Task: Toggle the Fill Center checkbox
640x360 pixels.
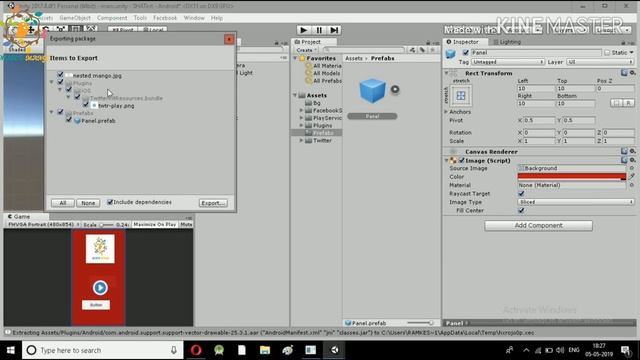Action: [521, 211]
